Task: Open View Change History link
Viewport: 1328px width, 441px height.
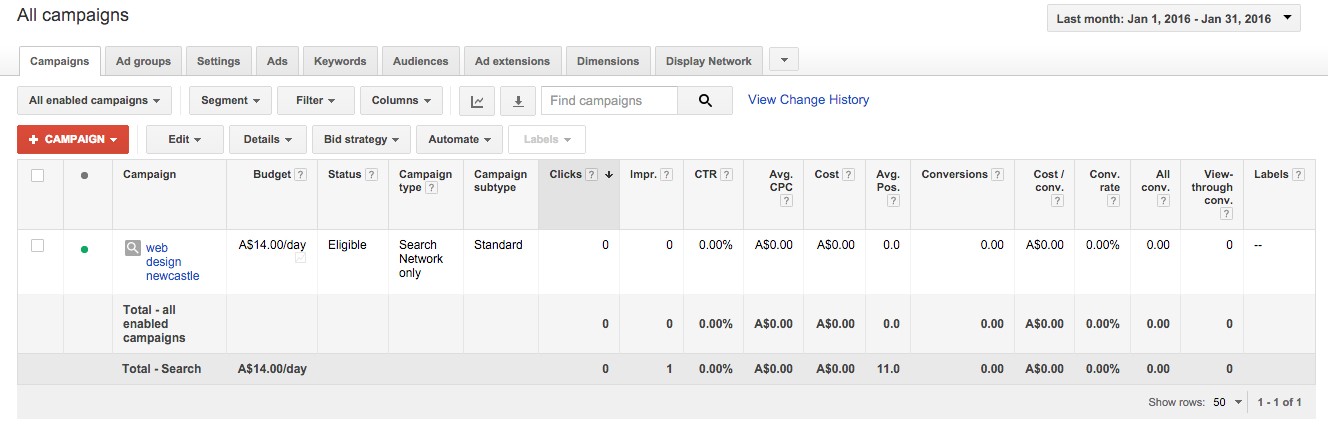Action: [x=808, y=100]
